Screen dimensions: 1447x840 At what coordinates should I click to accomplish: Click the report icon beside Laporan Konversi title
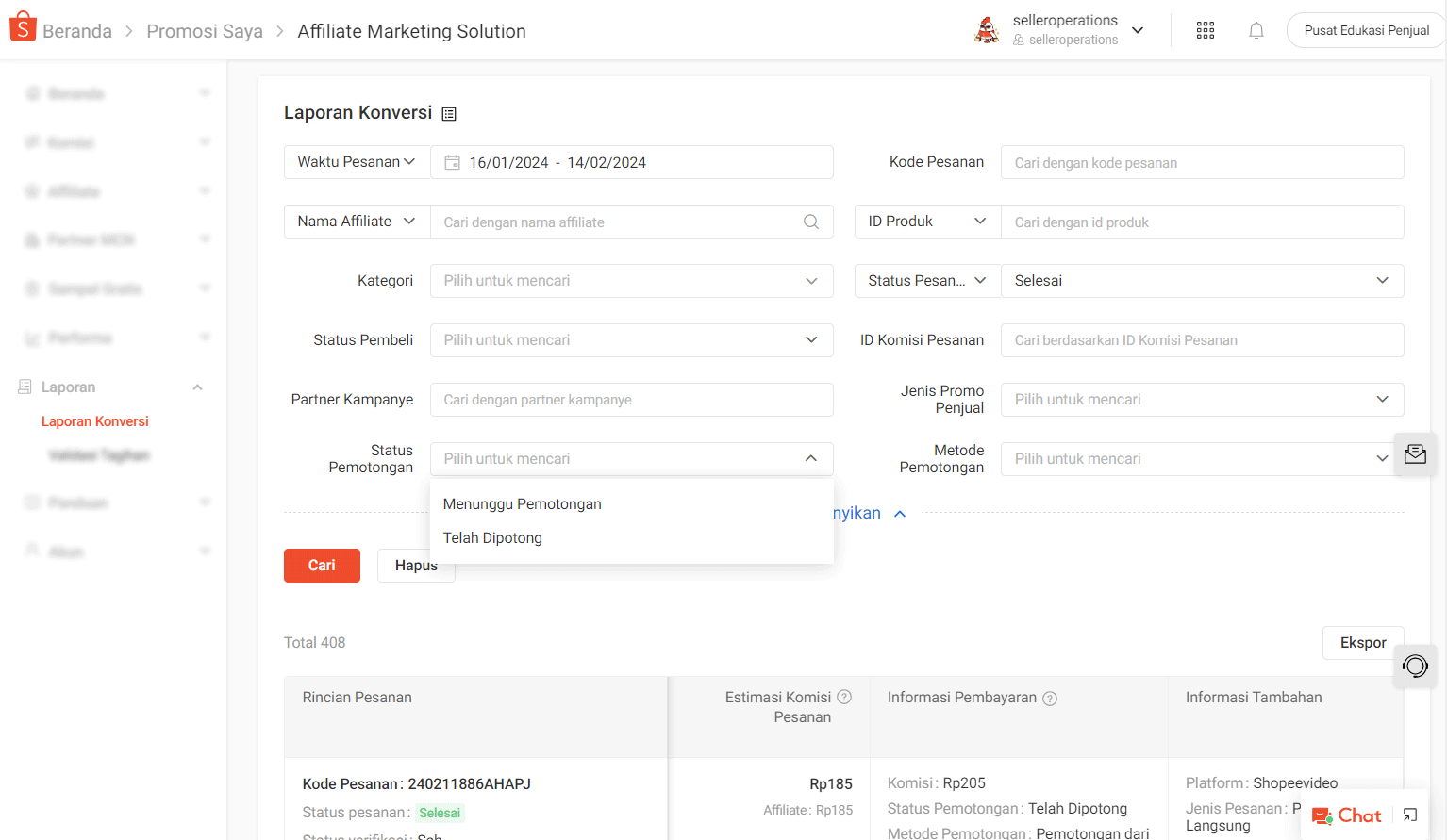(x=448, y=112)
